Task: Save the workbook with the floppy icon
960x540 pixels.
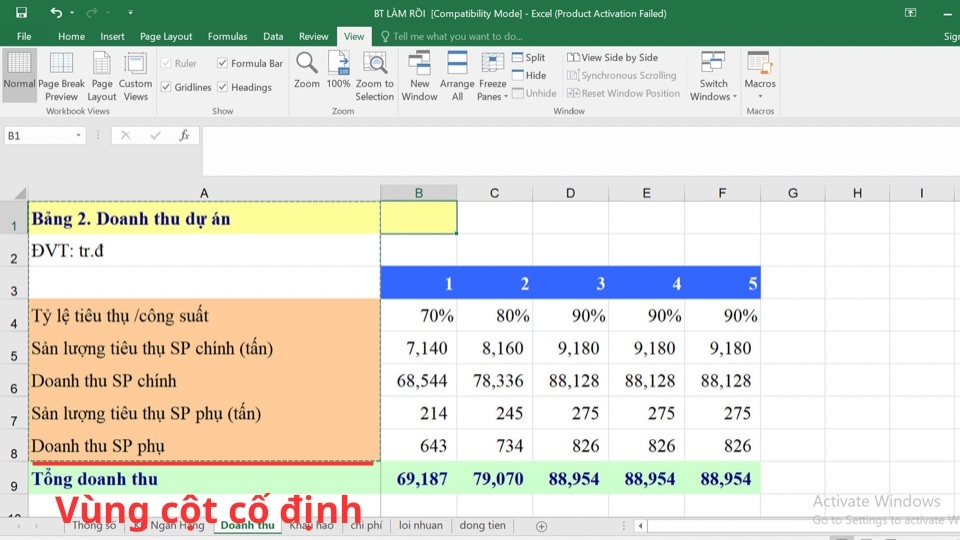Action: [x=21, y=12]
